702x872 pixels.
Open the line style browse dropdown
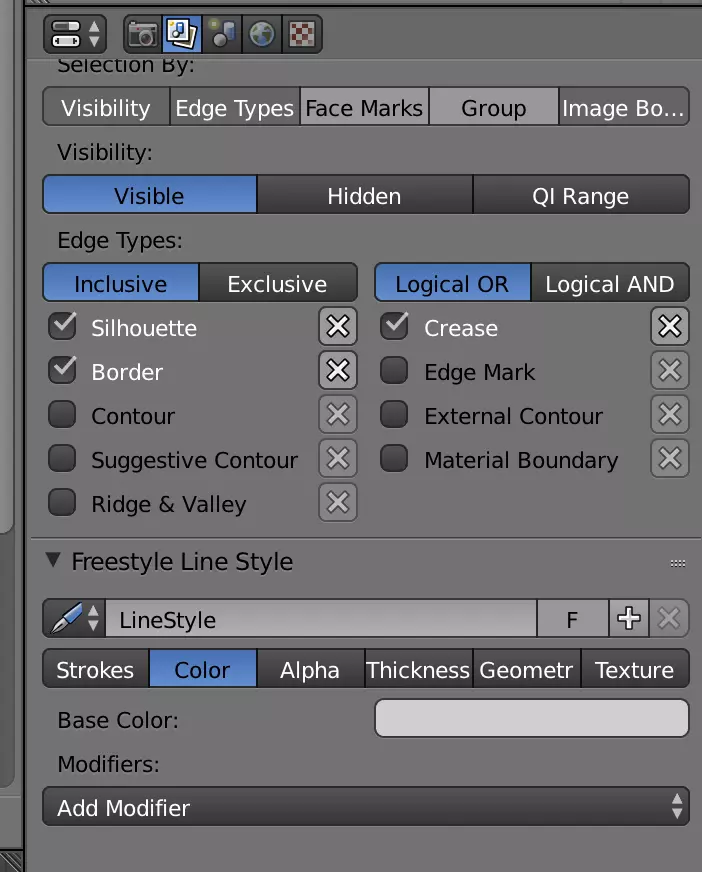click(74, 619)
